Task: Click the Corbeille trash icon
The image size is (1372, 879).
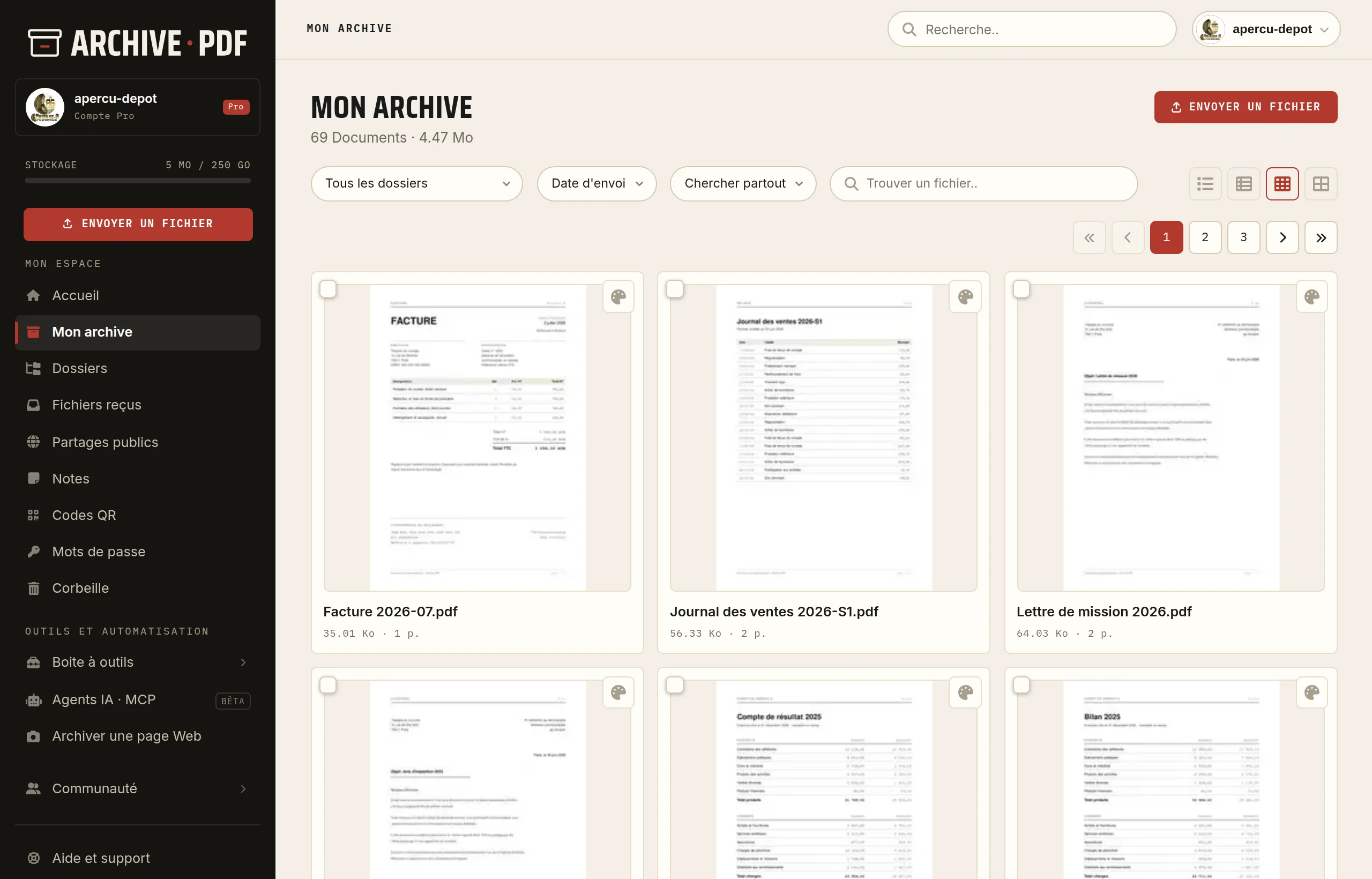Action: click(x=34, y=588)
